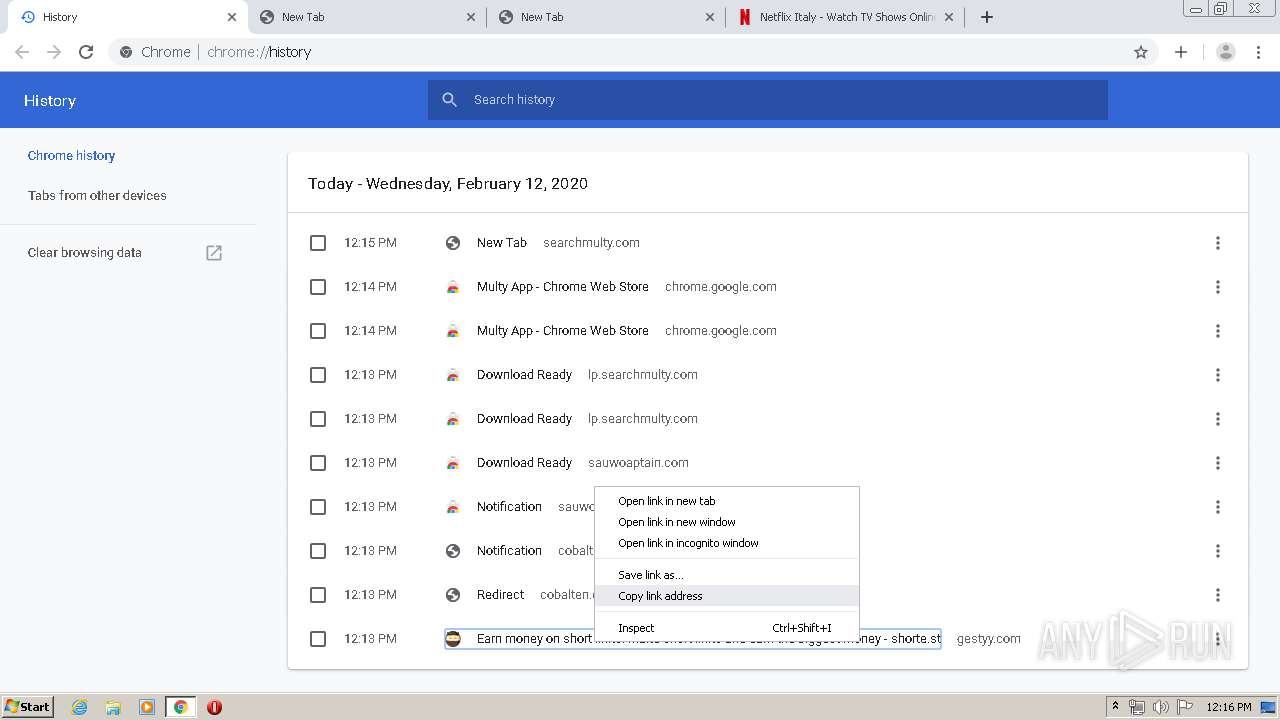1280x720 pixels.
Task: Check the Download Ready sauwoaptain.com entry
Action: point(318,463)
